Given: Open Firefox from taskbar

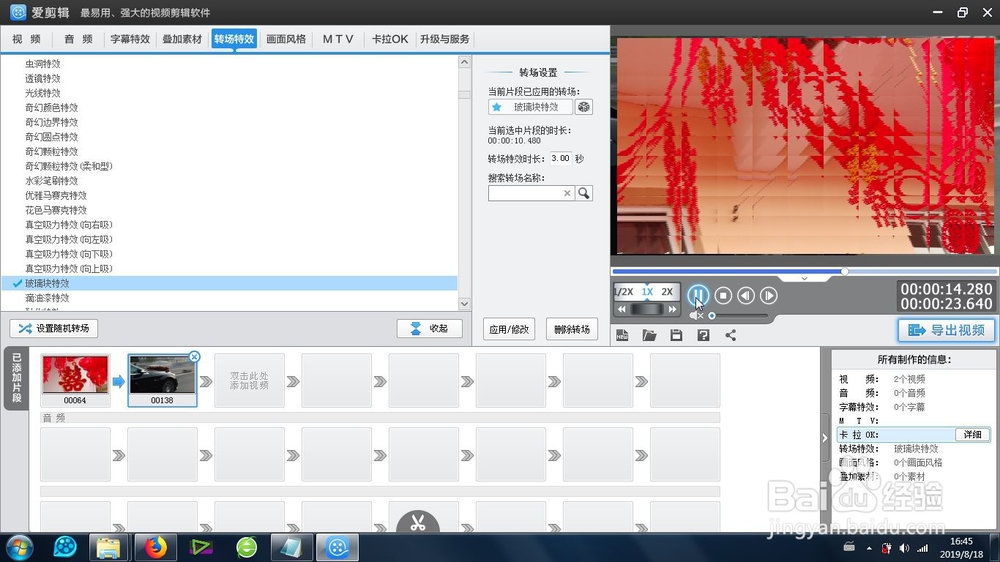Looking at the screenshot, I should tap(155, 547).
